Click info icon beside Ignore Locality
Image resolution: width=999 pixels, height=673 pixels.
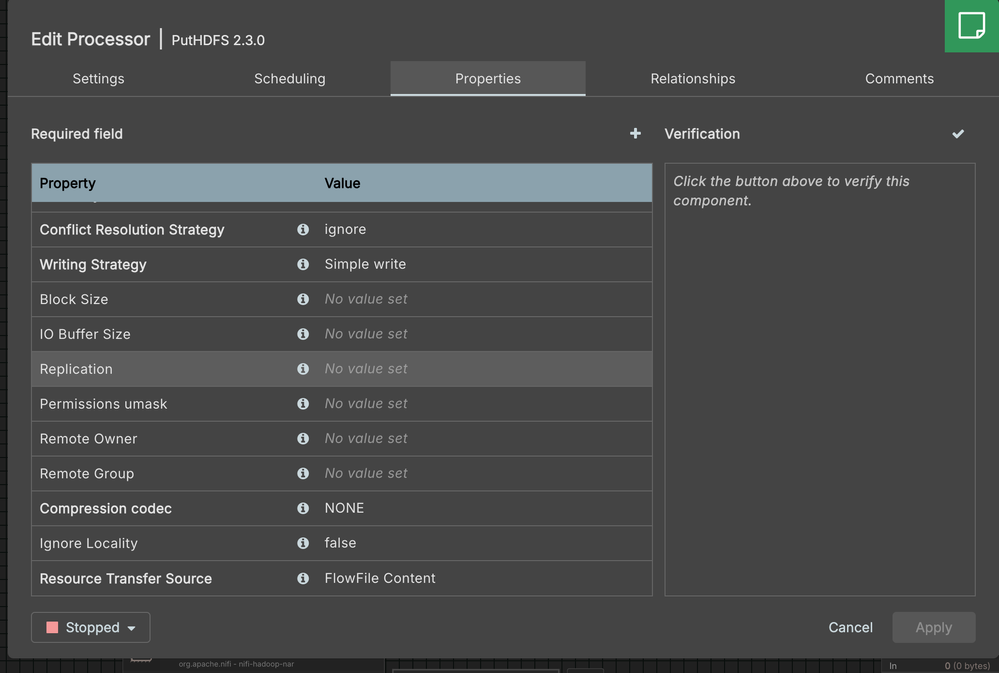[303, 543]
